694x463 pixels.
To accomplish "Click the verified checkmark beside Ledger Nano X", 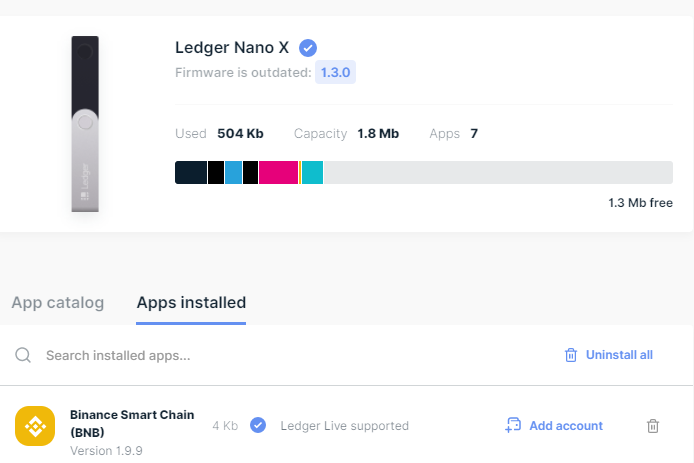I will pyautogui.click(x=308, y=48).
